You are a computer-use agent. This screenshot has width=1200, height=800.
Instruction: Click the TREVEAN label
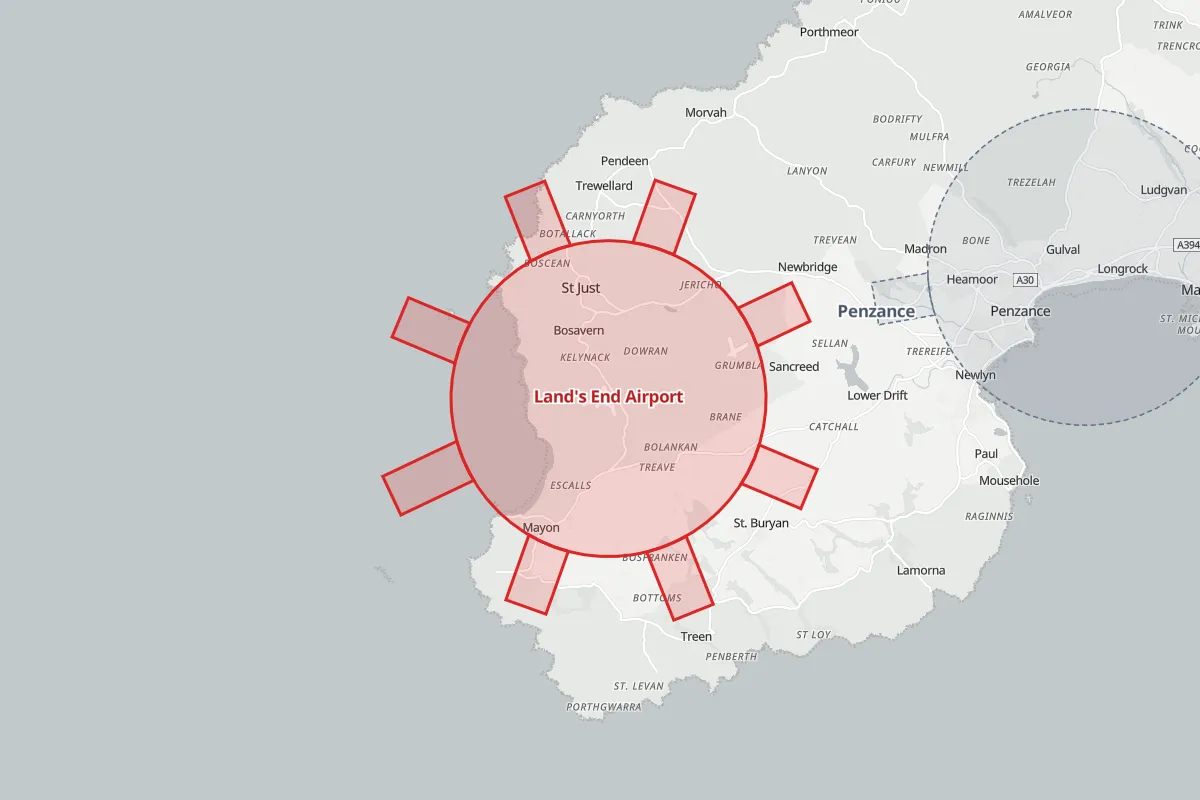pos(835,240)
